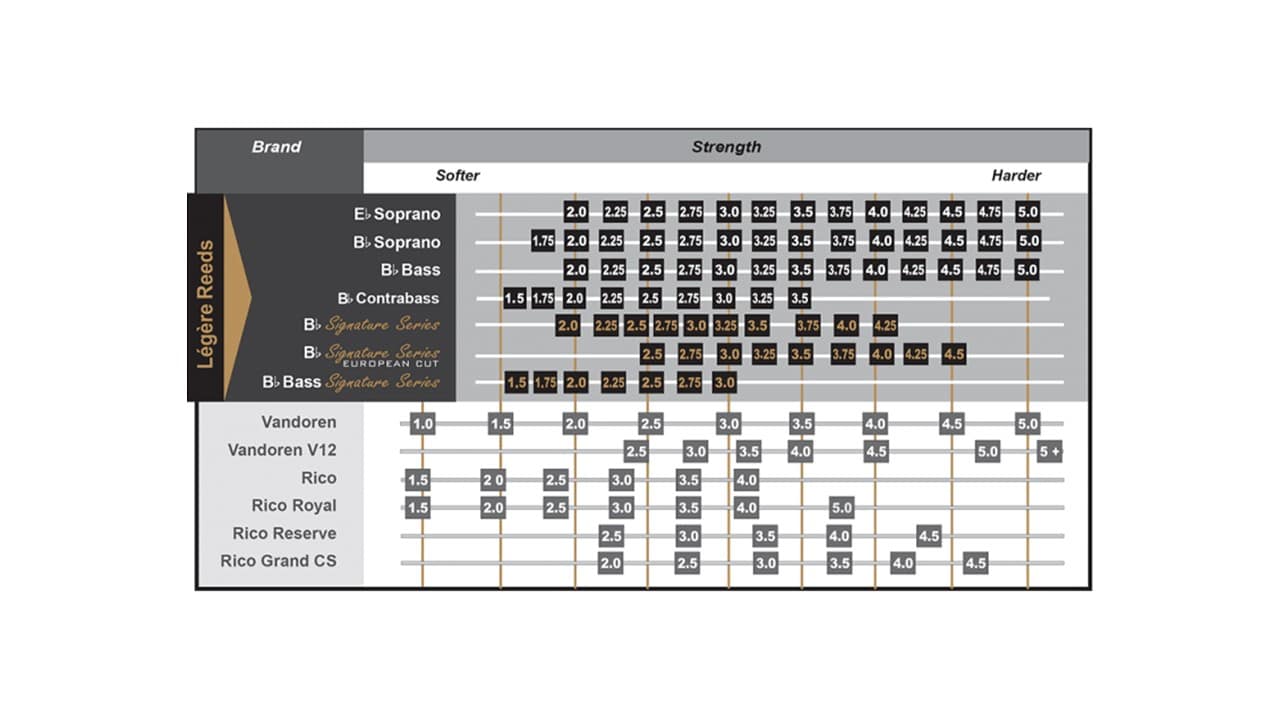Click the Brand header cell
1280x720 pixels.
[x=276, y=147]
